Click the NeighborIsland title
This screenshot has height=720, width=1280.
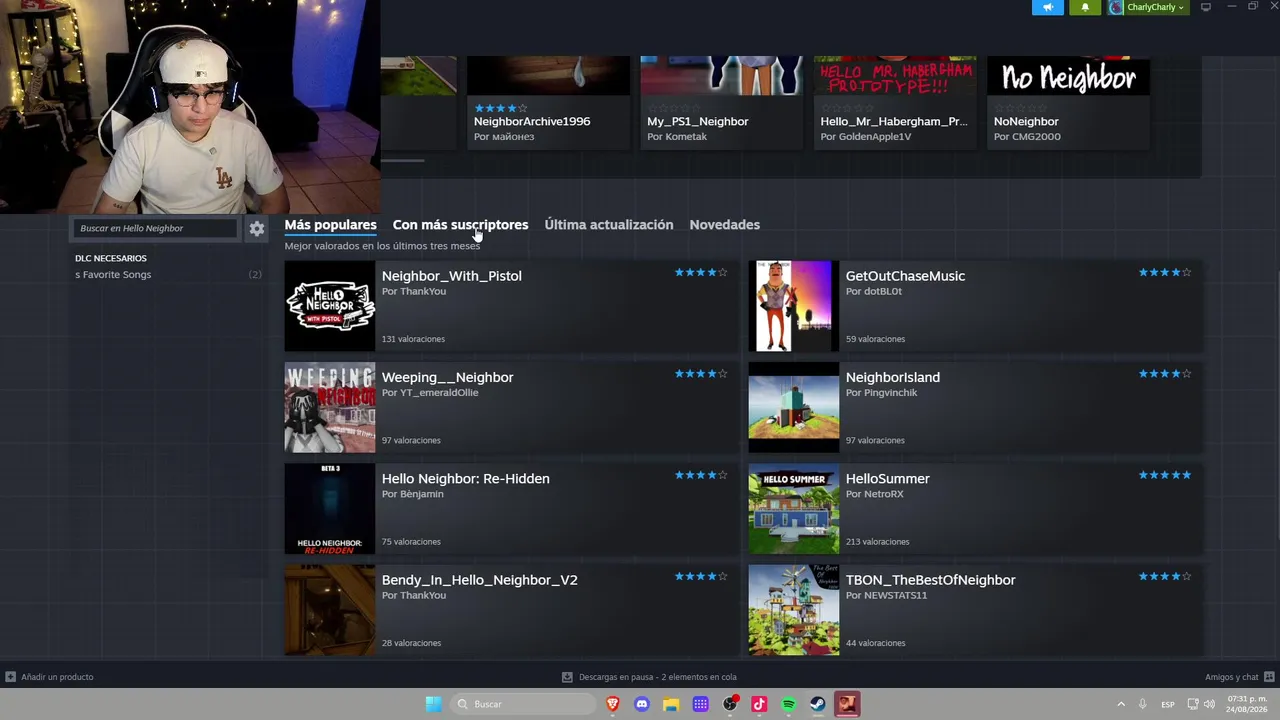893,377
